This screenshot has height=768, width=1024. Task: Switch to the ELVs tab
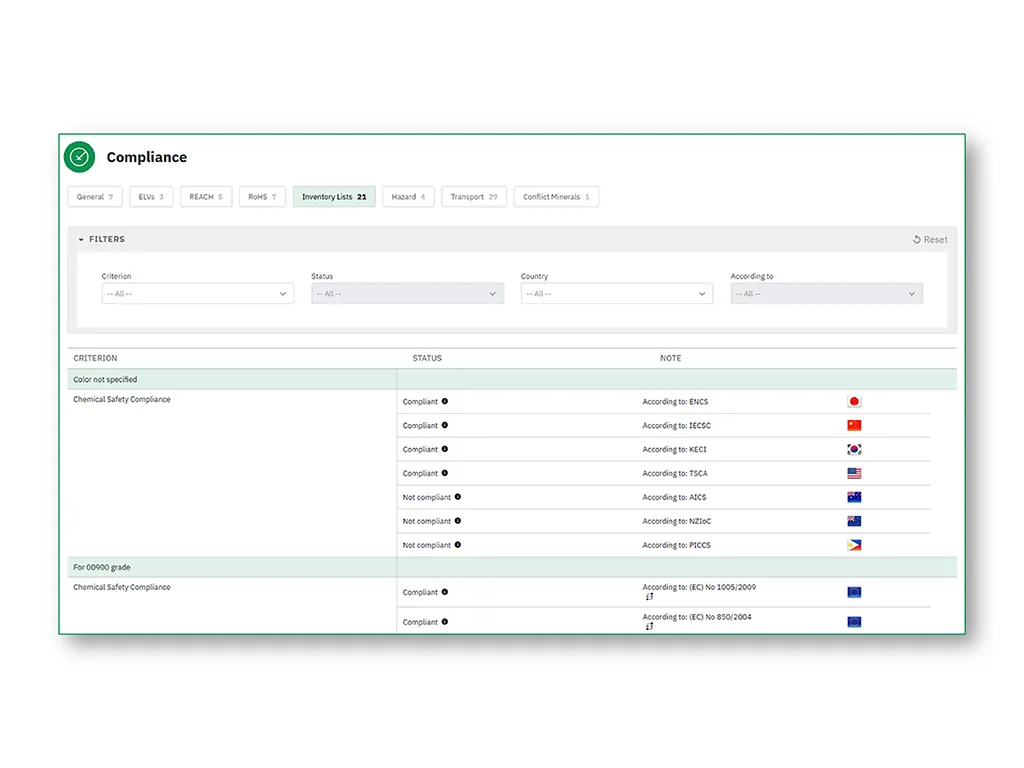(x=151, y=197)
